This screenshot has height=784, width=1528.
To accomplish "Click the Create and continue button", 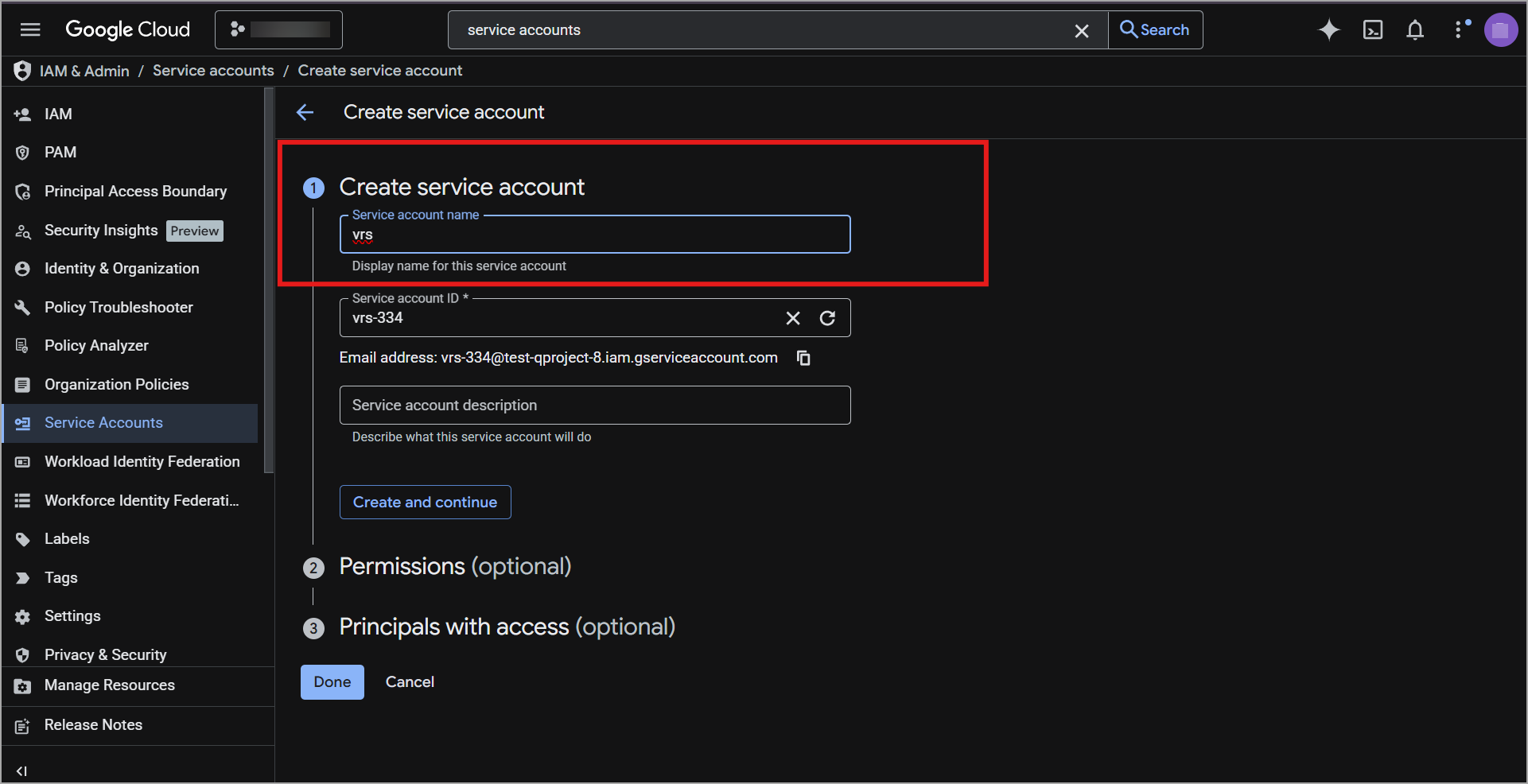I will [x=425, y=502].
